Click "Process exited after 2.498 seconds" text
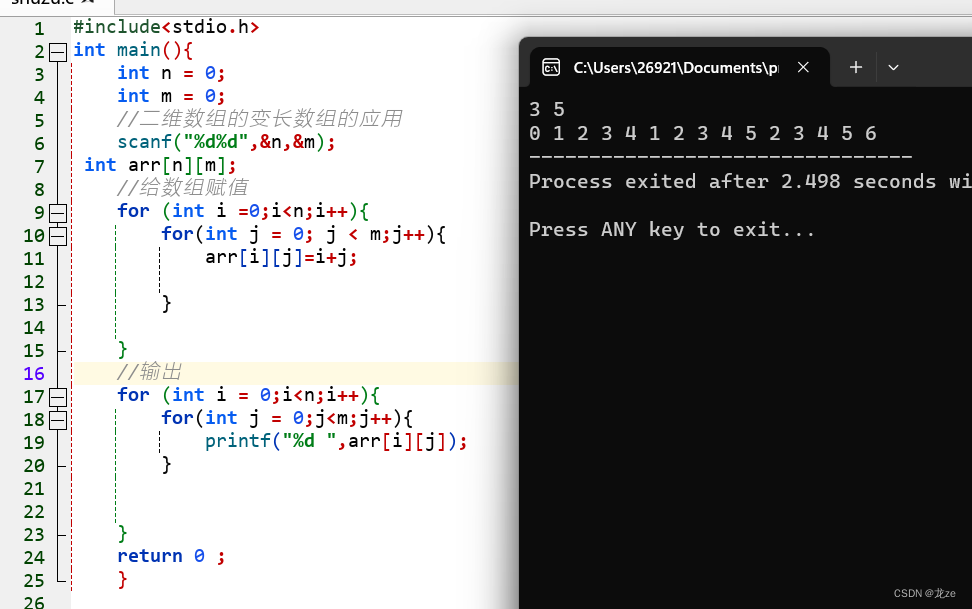Viewport: 972px width, 609px height. tap(733, 182)
